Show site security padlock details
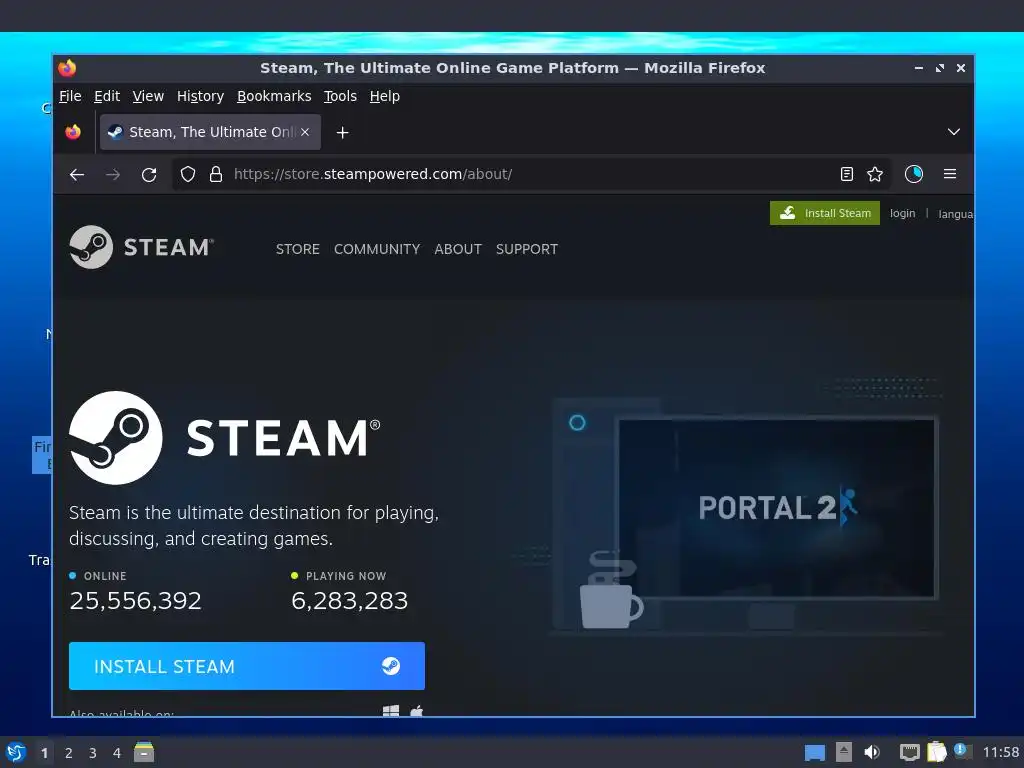Viewport: 1024px width, 768px height. [216, 174]
